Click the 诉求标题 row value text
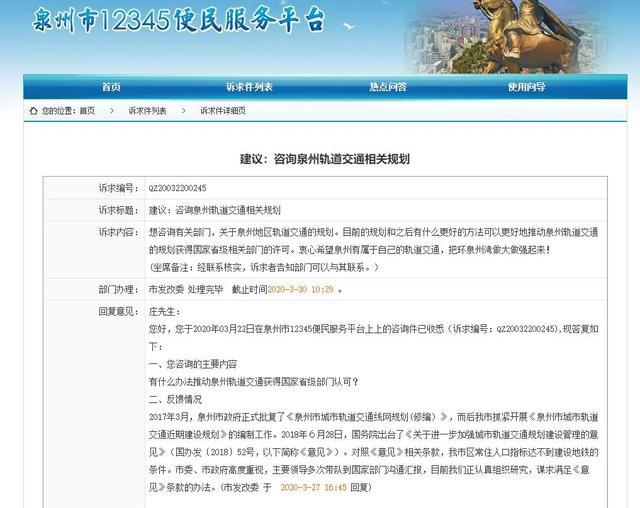 coord(215,210)
